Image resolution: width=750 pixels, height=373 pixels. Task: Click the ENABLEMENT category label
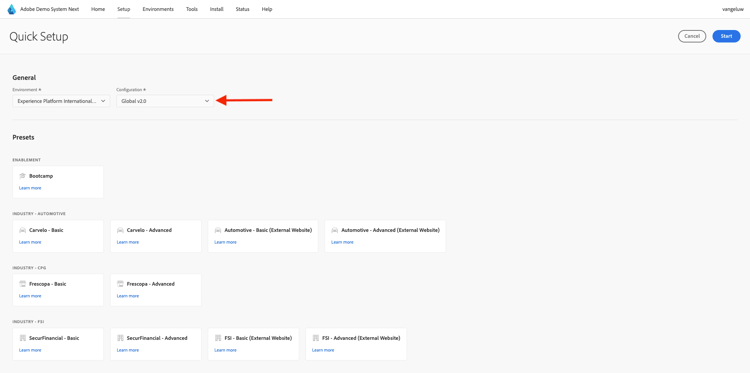pyautogui.click(x=26, y=160)
